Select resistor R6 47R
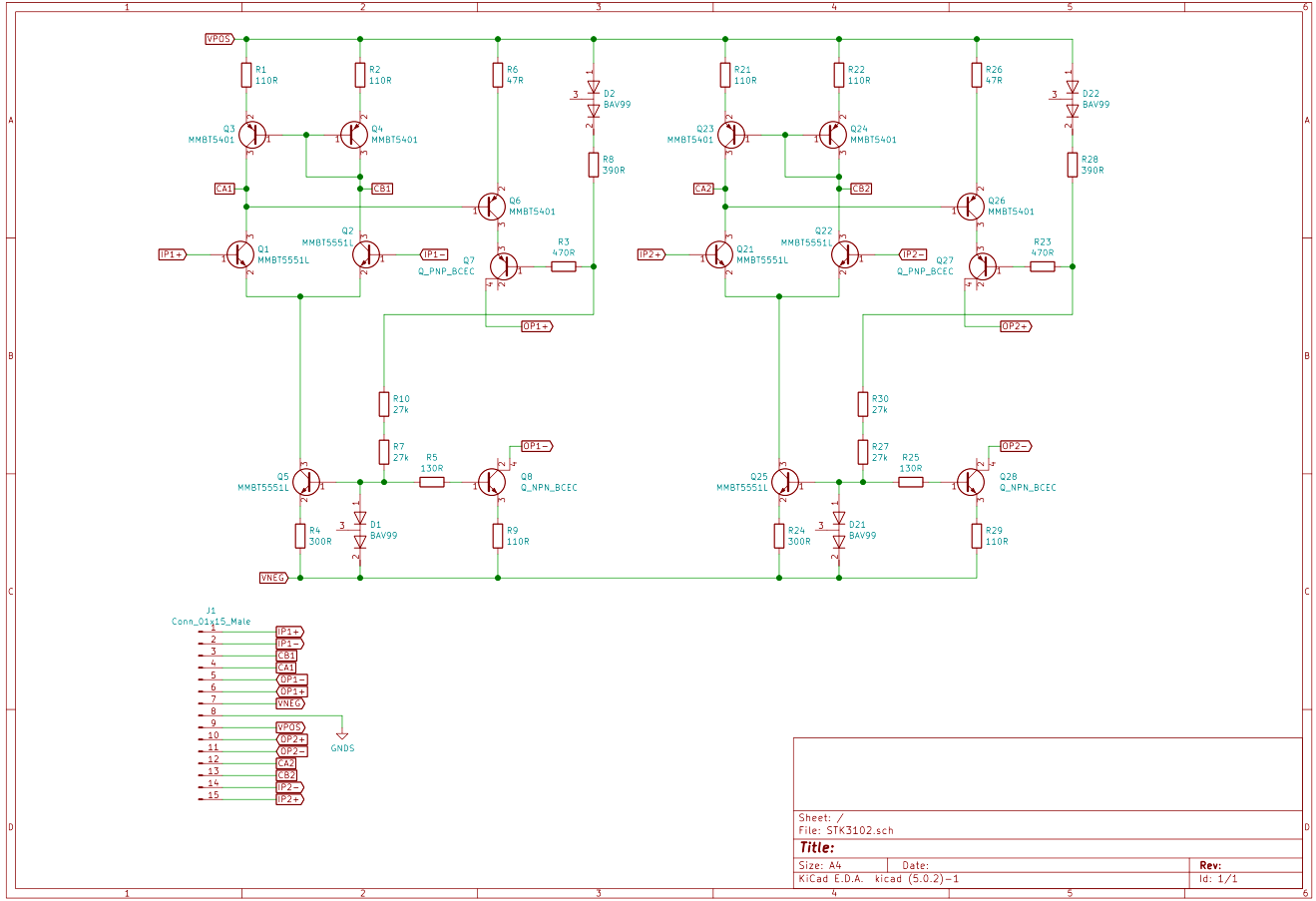The width and height of the screenshot is (1316, 901). pos(498,75)
